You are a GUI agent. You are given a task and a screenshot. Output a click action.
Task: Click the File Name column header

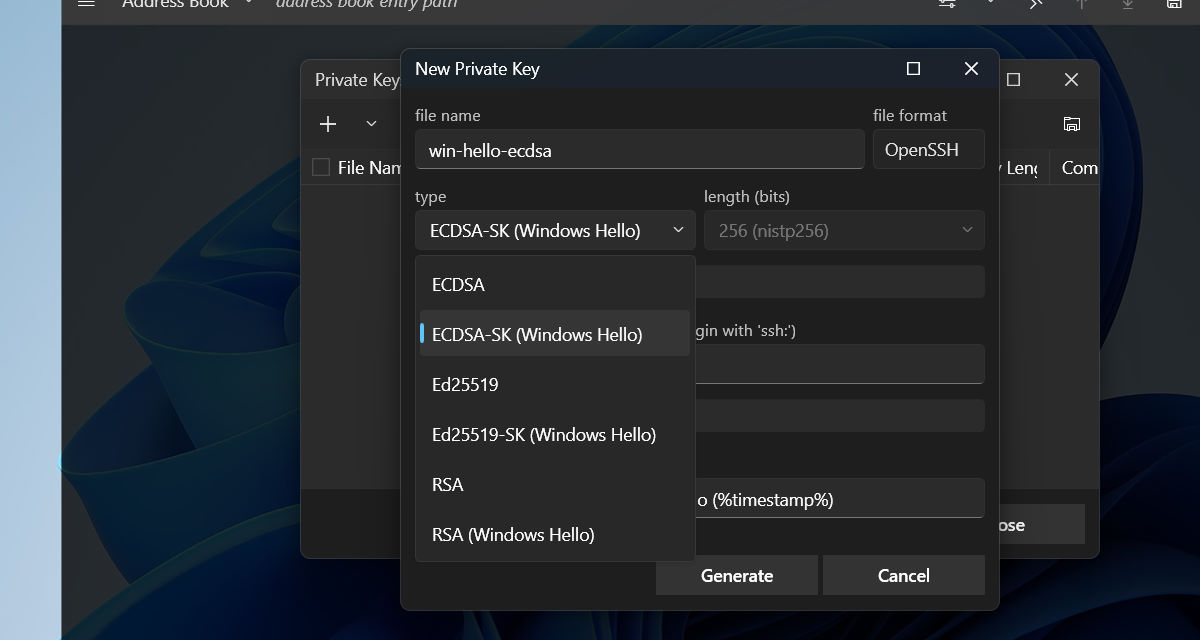click(369, 167)
